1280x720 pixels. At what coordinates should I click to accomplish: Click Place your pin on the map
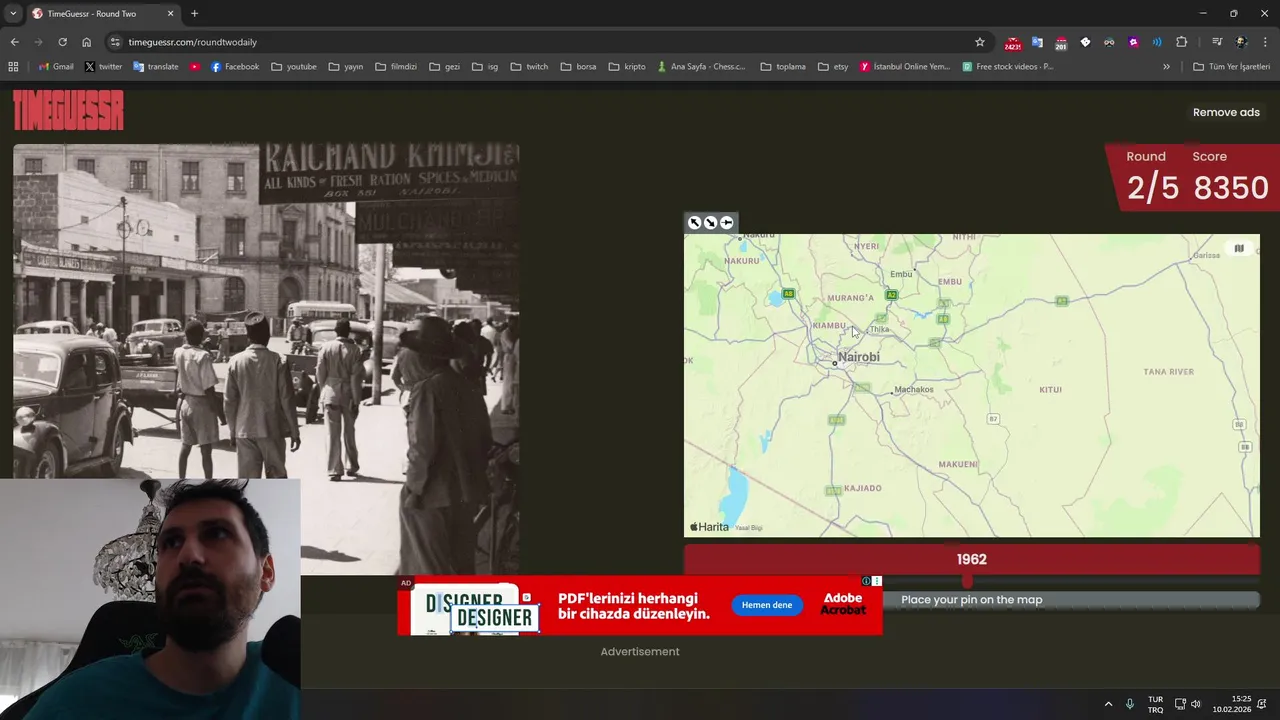972,600
